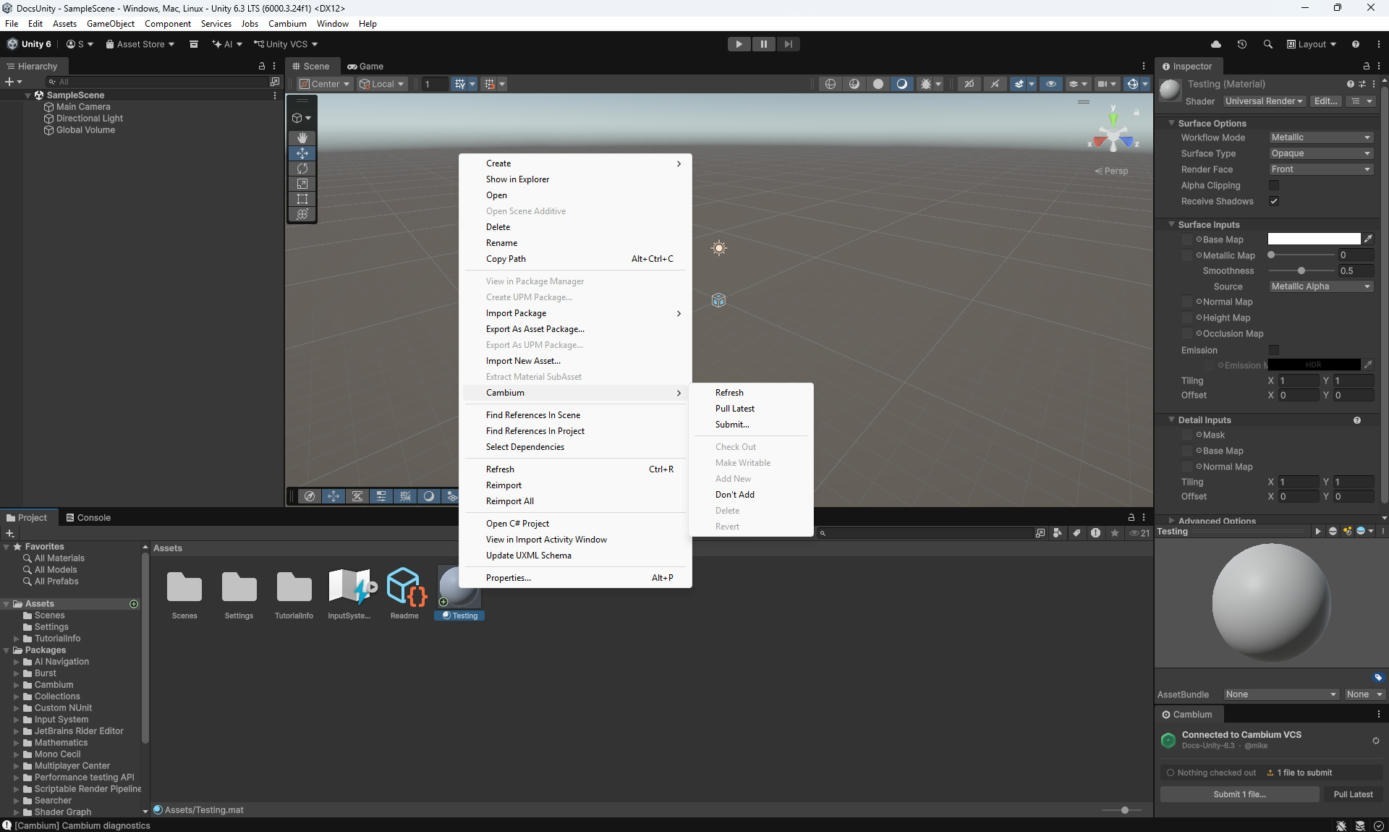Click the shaded draw mode sphere icon
This screenshot has width=1389, height=832.
[878, 84]
